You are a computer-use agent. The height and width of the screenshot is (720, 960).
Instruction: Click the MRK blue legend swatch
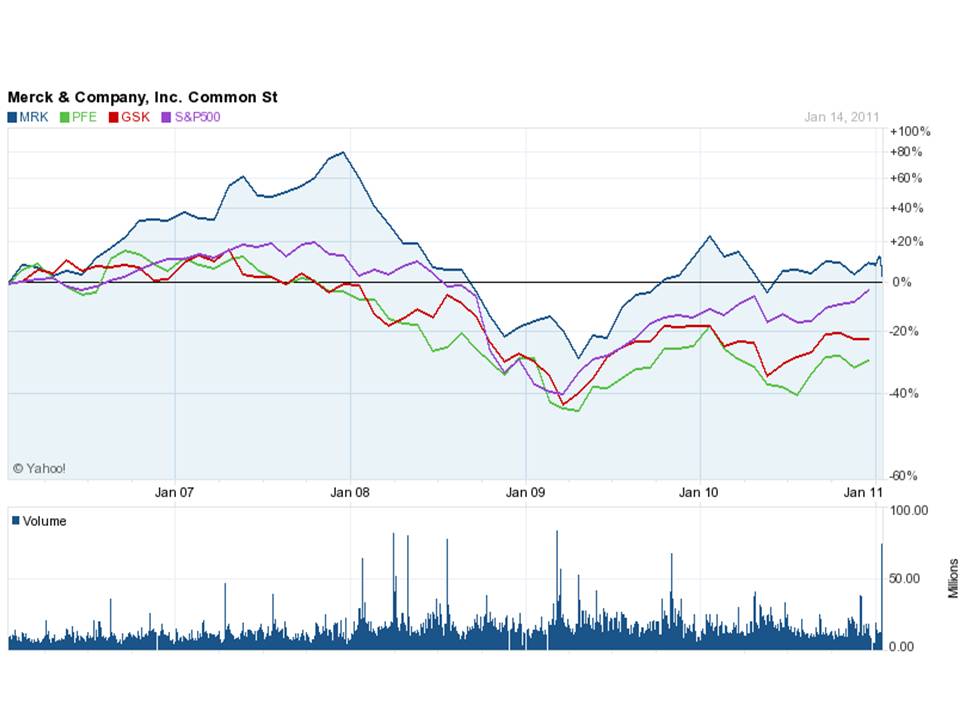point(12,117)
